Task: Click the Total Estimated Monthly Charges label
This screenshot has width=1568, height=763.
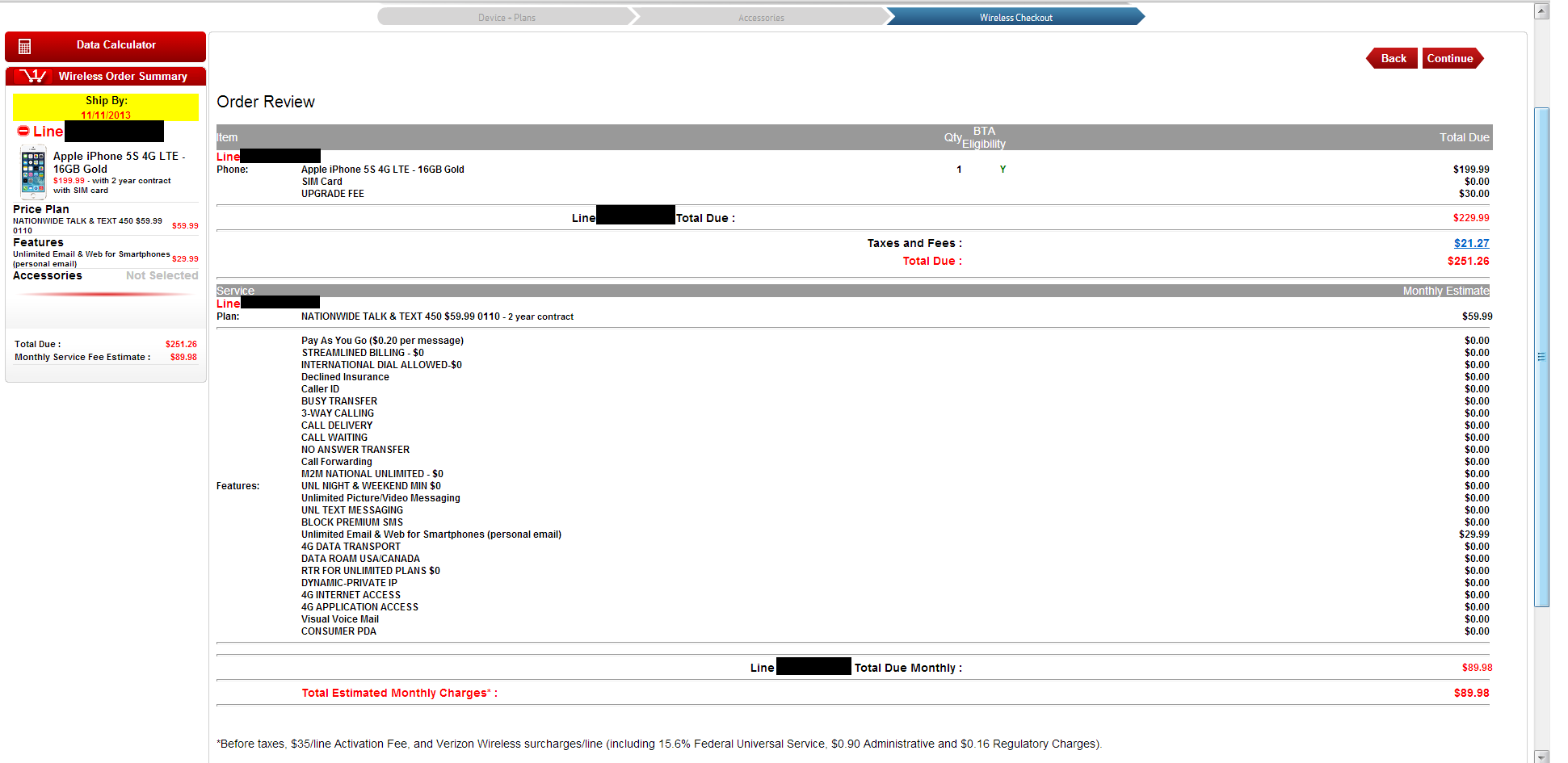Action: click(399, 693)
